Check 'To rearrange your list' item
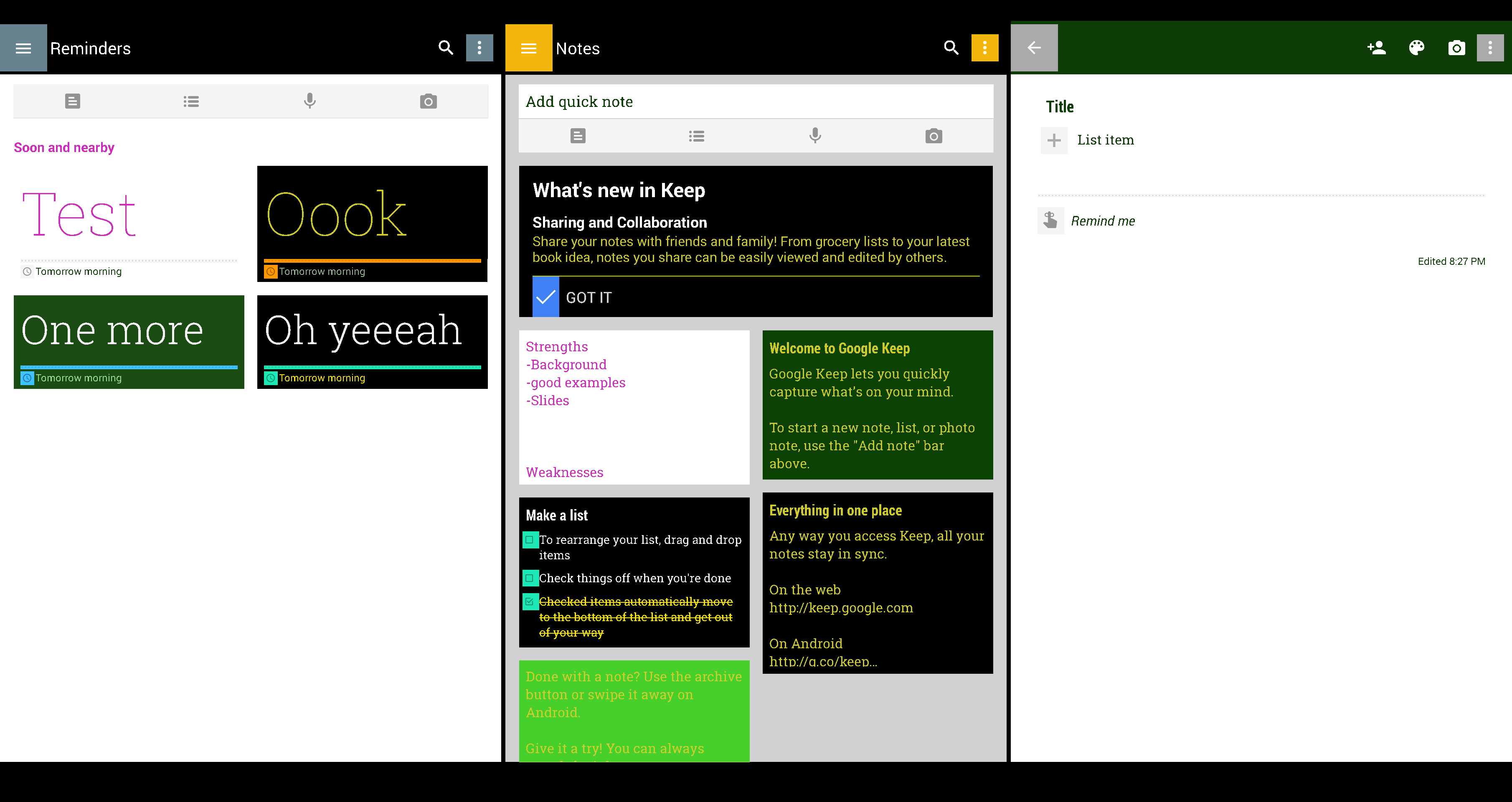 (530, 540)
